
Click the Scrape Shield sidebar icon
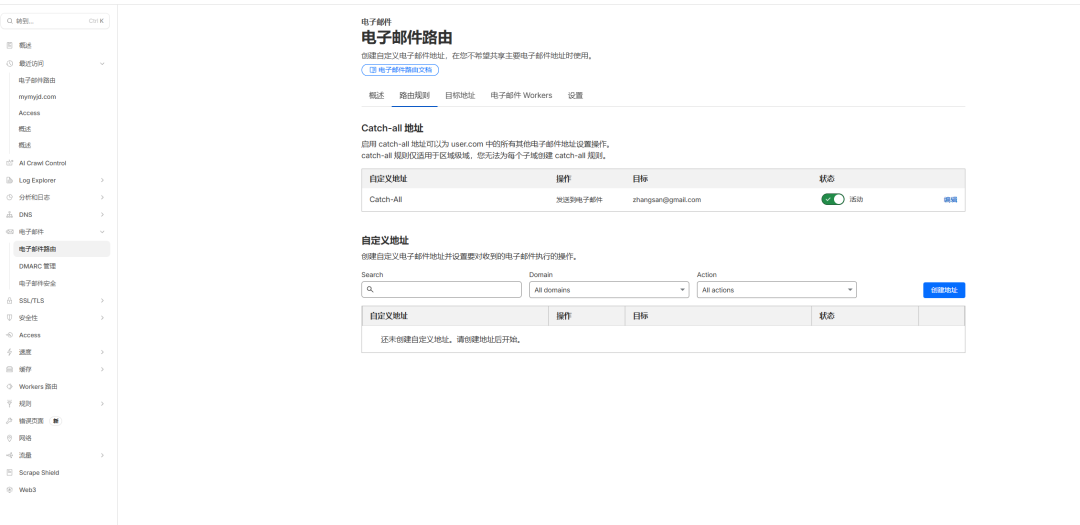click(x=10, y=473)
